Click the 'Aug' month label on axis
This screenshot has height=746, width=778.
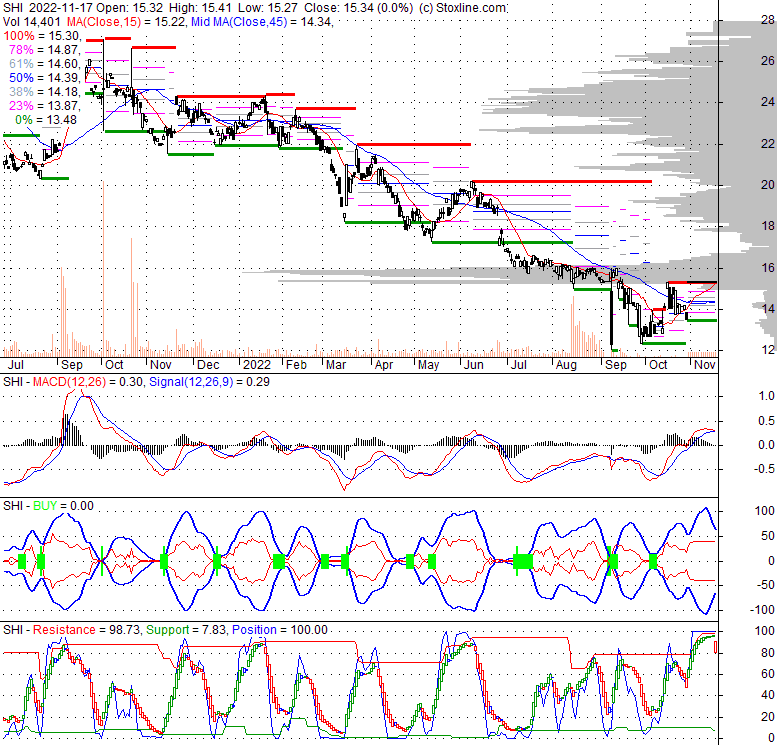(566, 365)
